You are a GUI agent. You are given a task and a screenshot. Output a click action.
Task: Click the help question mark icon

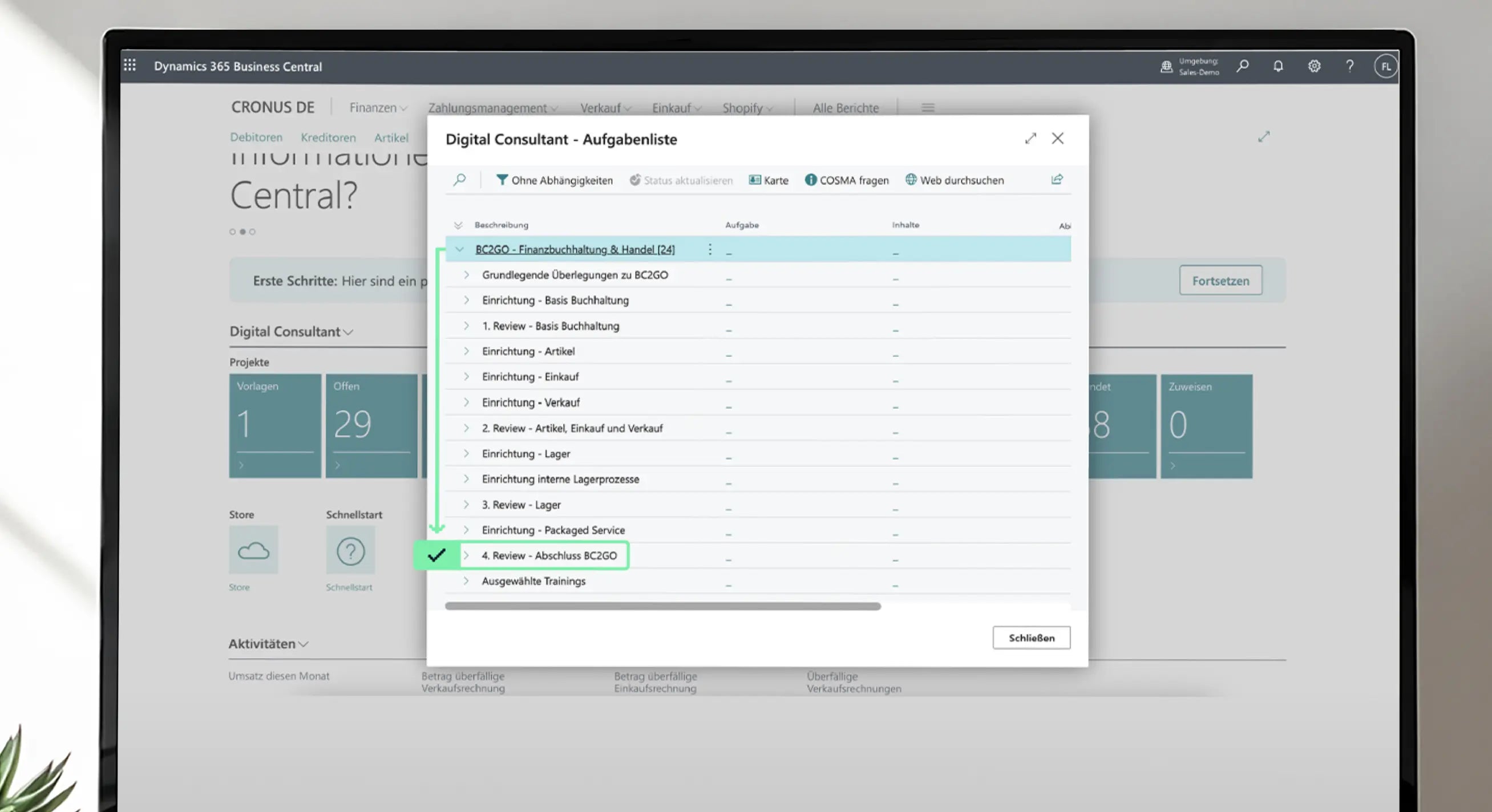[x=1349, y=66]
